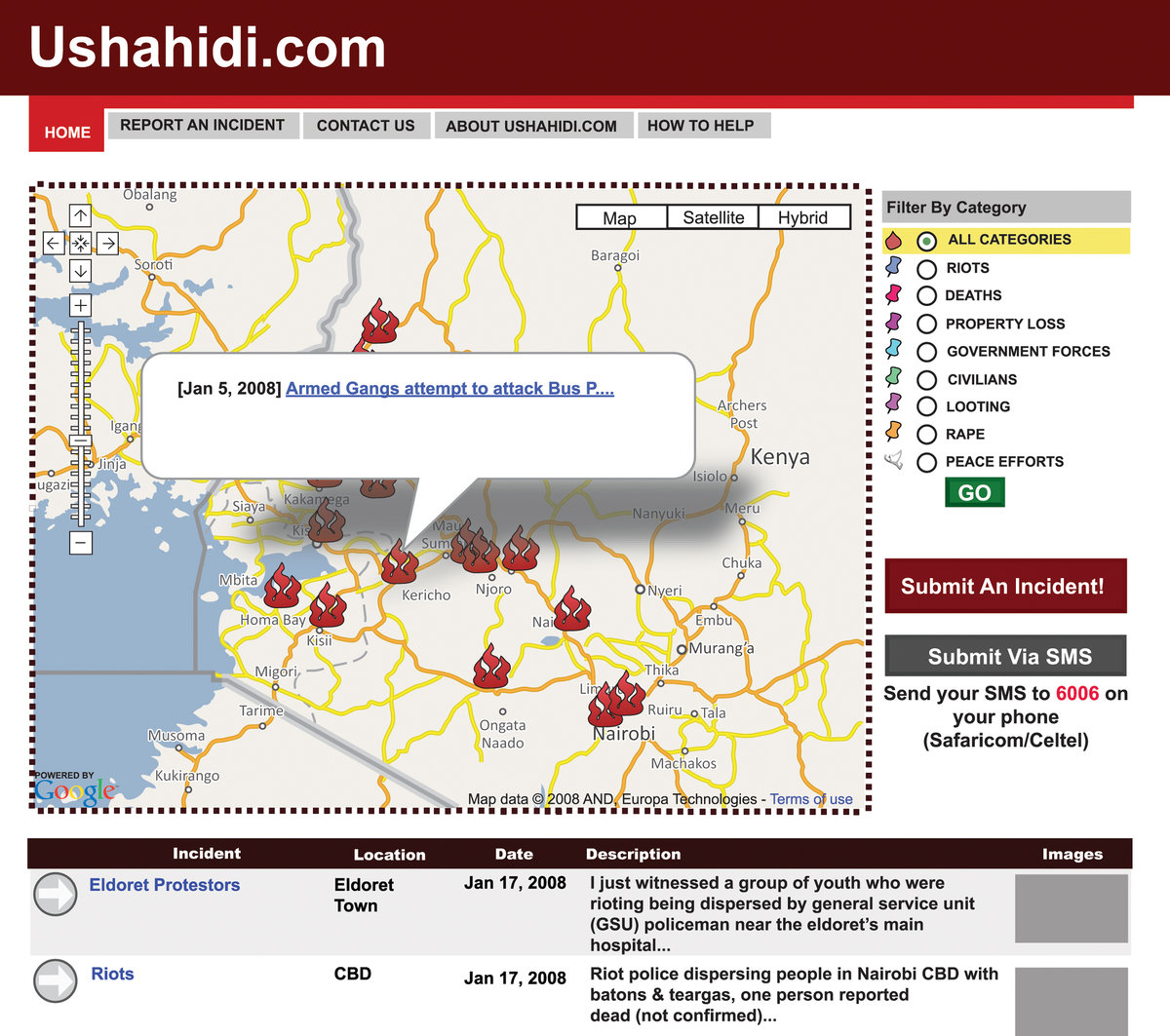Click the pink pushpin icon for Deaths
The width and height of the screenshot is (1170, 1036).
coord(893,293)
